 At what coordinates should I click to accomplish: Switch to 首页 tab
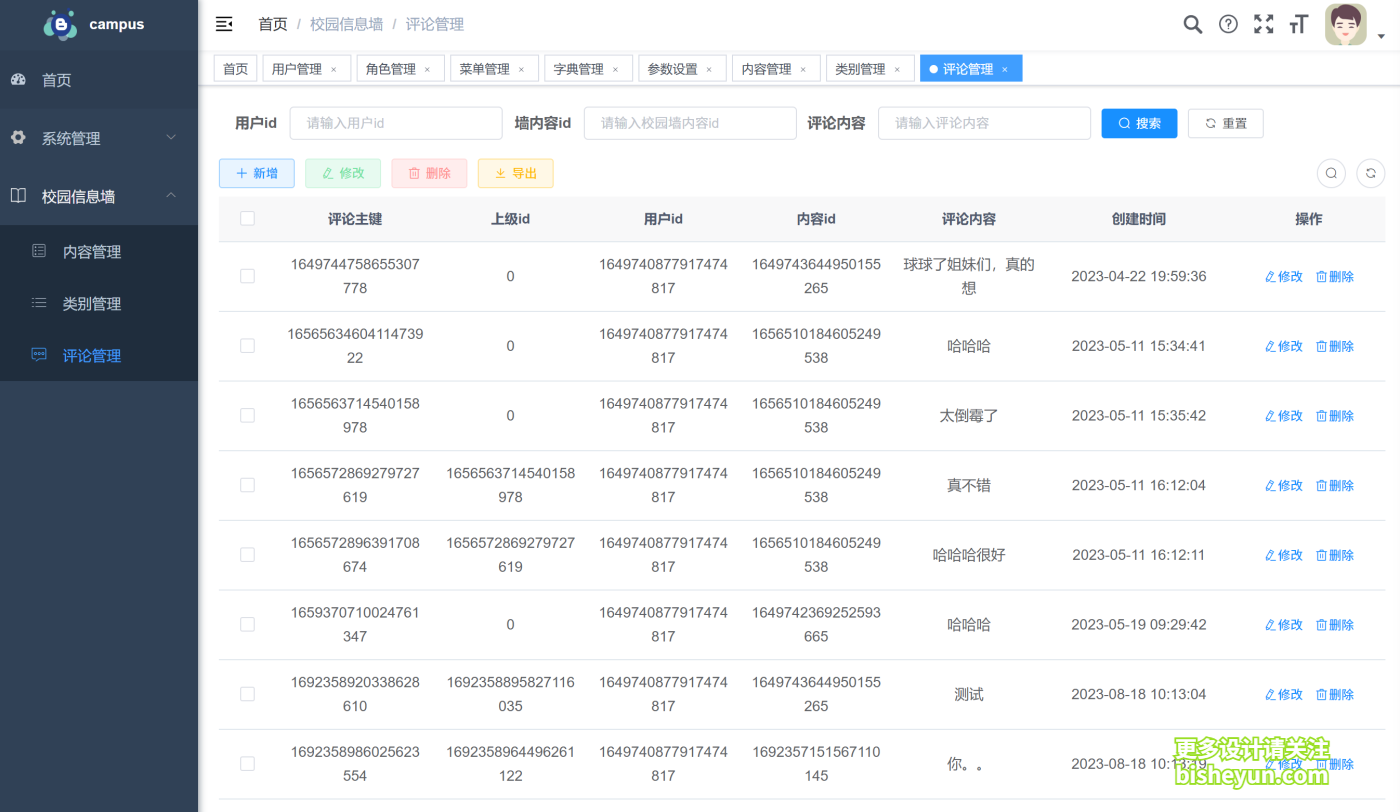[235, 68]
